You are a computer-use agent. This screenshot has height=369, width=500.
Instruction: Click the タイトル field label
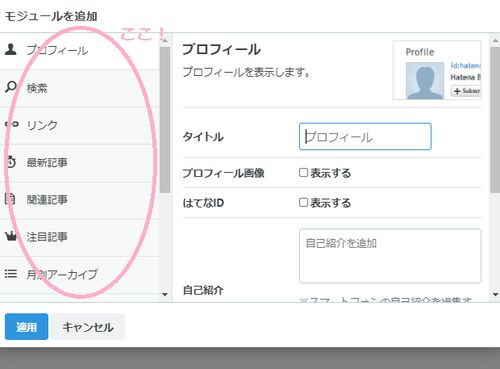point(203,137)
